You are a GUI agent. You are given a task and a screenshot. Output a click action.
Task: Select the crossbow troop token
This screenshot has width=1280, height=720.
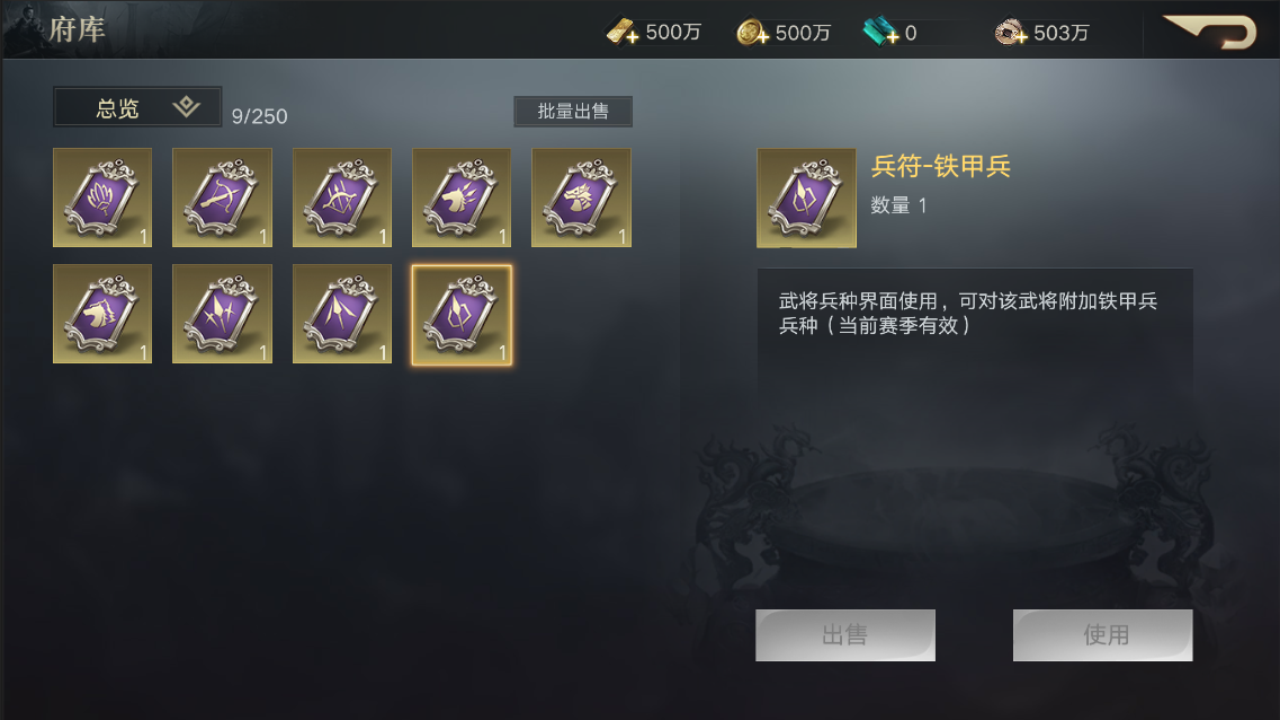point(222,197)
